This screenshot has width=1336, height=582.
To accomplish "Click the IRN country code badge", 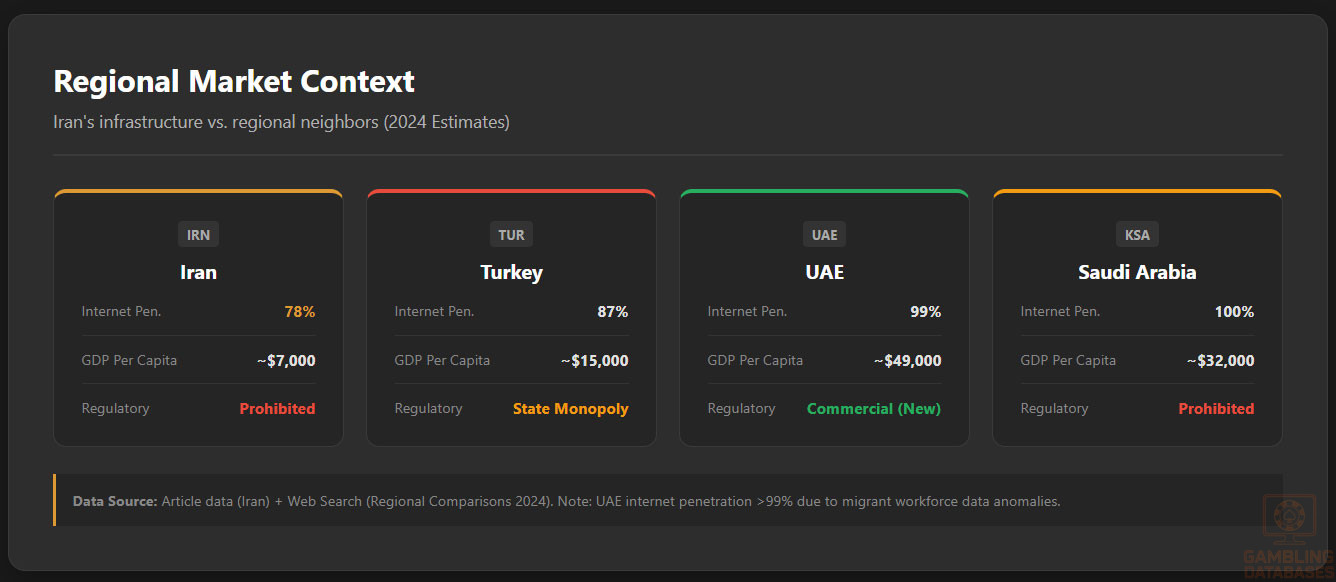I will point(198,235).
